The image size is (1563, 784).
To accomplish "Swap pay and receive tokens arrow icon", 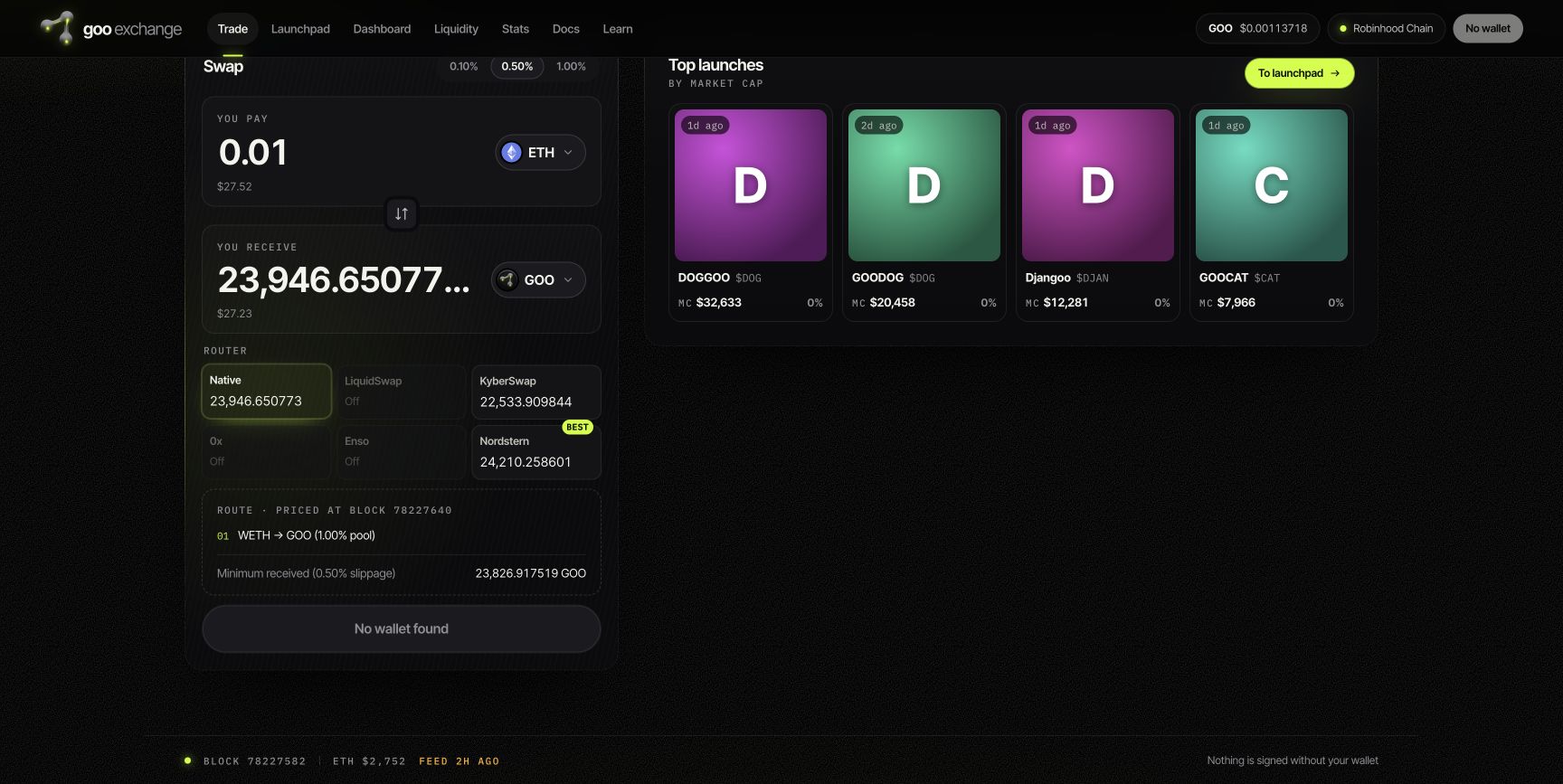I will point(402,214).
